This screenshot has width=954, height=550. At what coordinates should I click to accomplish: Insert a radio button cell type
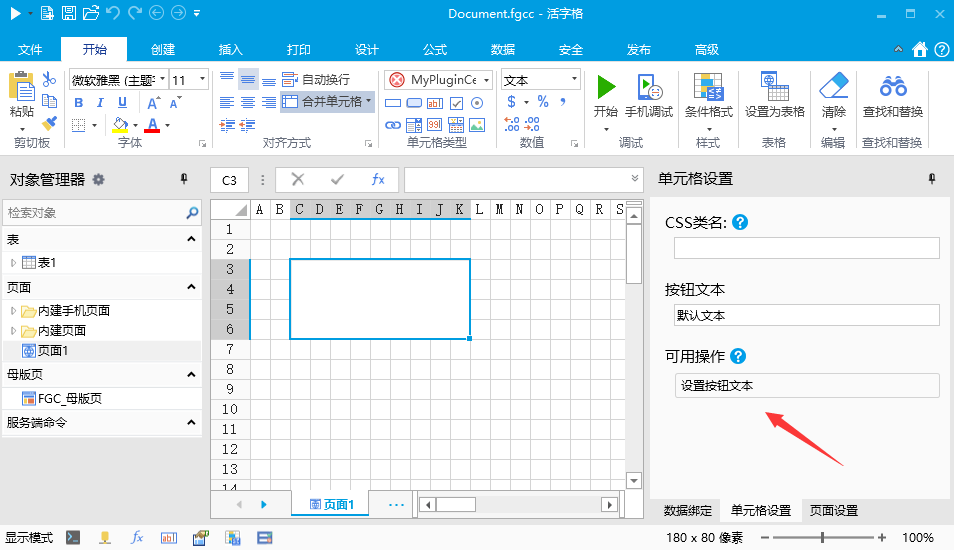(x=477, y=103)
